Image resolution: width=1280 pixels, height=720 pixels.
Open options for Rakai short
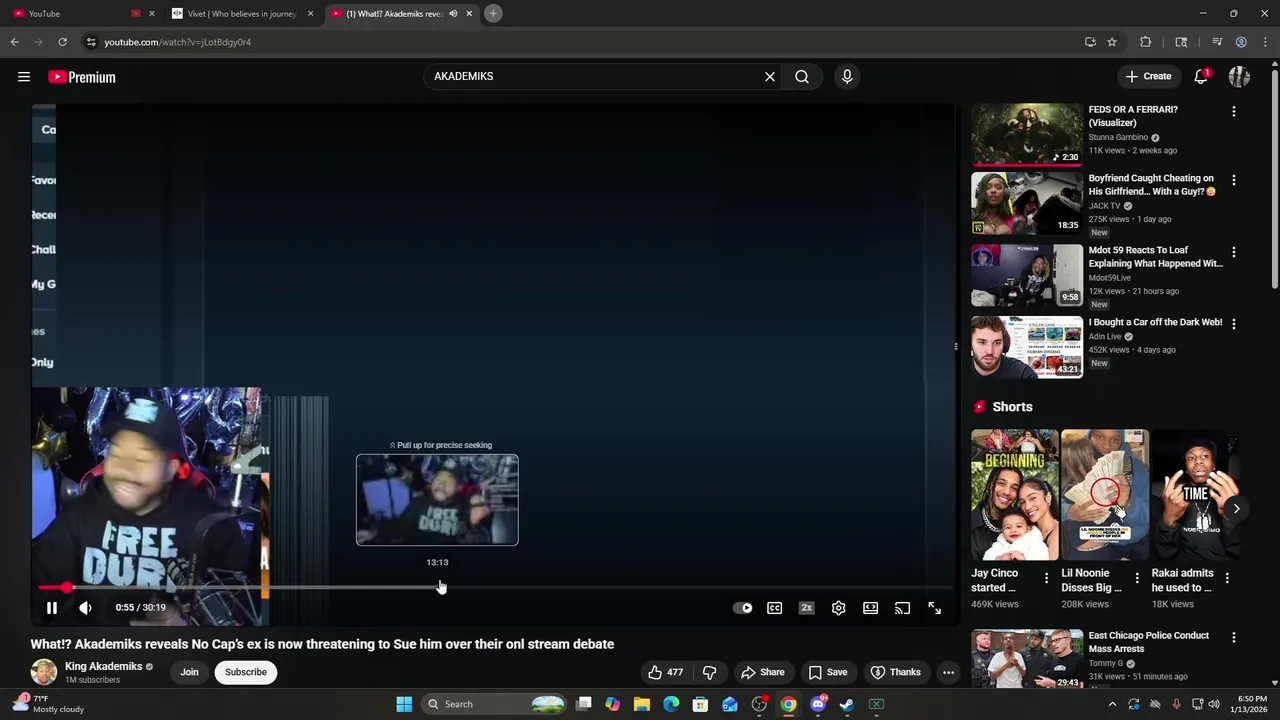[x=1227, y=578]
